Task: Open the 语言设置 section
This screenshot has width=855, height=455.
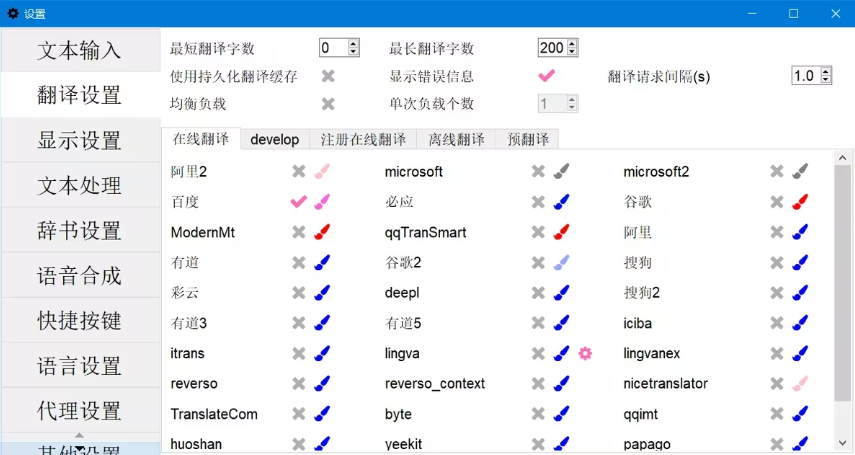Action: 80,366
